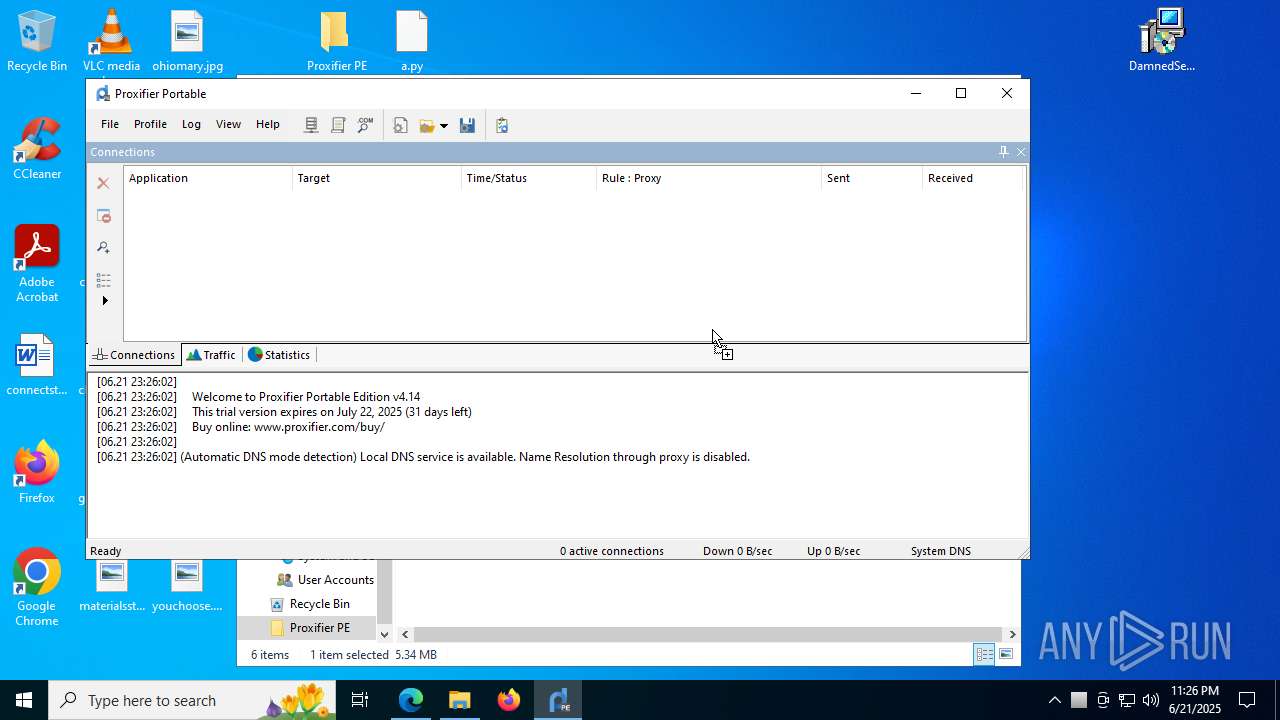Viewport: 1280px width, 720px height.
Task: Click the taskbar search box
Action: (x=193, y=700)
